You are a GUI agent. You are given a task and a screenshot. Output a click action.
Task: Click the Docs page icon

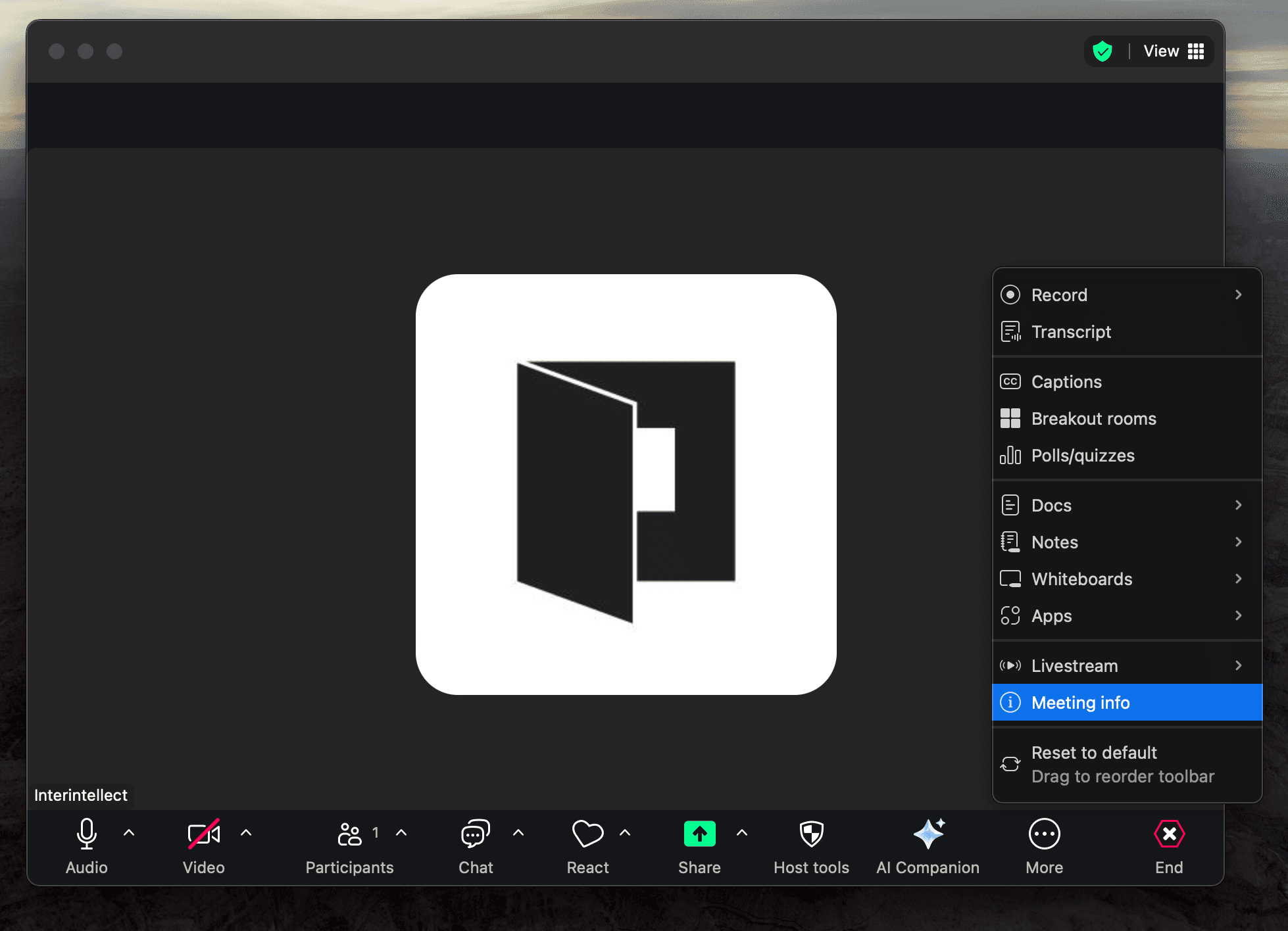click(x=1010, y=505)
